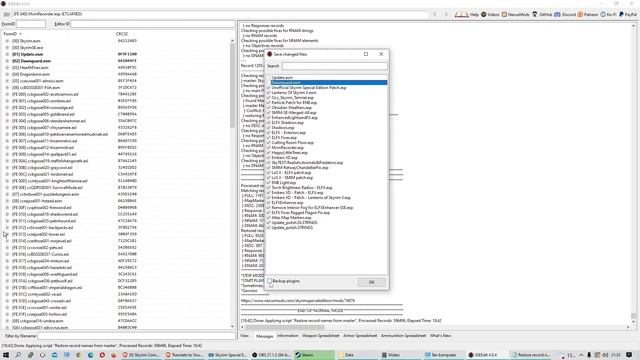Open the nexusmods.com link in the messages log
Screen dimensions: 640x360
click(x=298, y=301)
